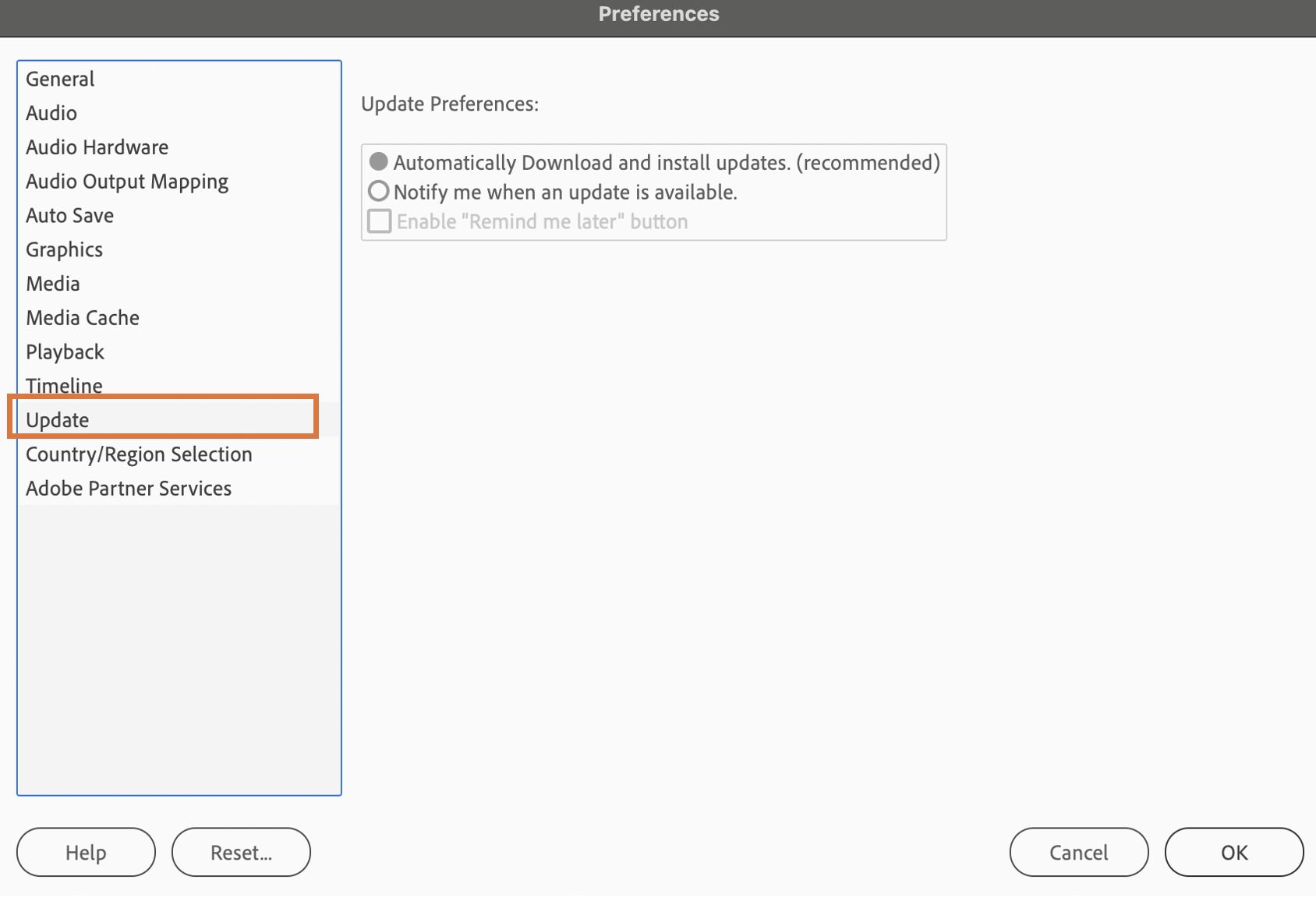Select the Update category

tap(58, 420)
